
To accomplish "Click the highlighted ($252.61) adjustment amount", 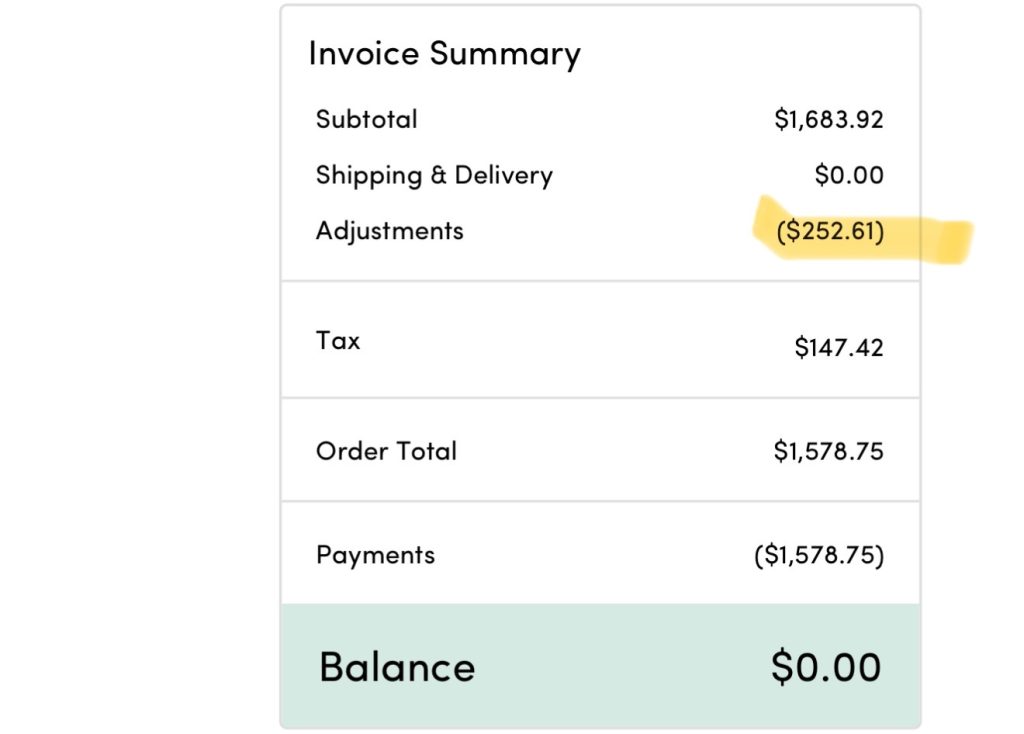I will (830, 232).
